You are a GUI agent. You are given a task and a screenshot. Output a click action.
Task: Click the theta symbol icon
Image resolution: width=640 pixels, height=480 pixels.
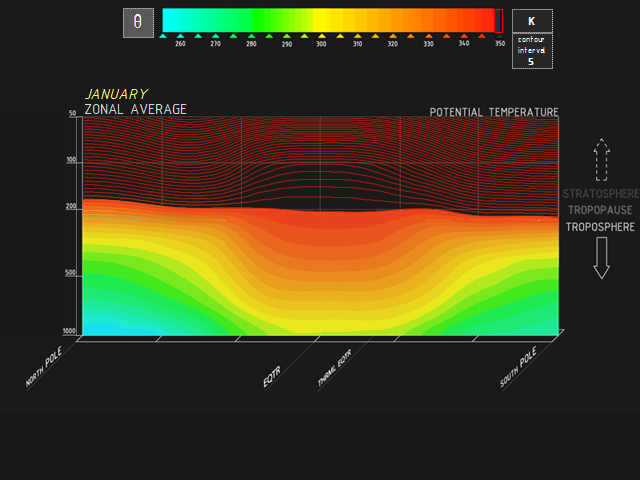pos(138,22)
